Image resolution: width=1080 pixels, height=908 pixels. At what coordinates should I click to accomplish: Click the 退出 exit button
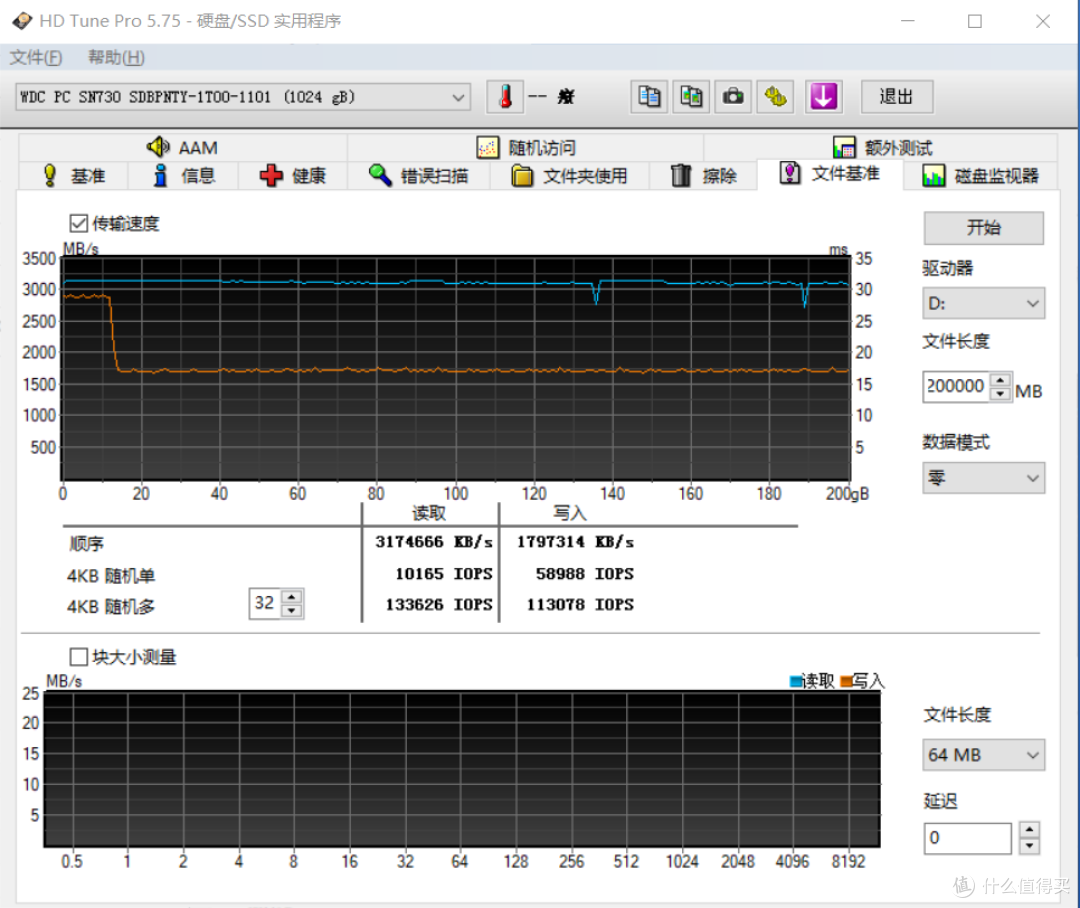point(896,97)
